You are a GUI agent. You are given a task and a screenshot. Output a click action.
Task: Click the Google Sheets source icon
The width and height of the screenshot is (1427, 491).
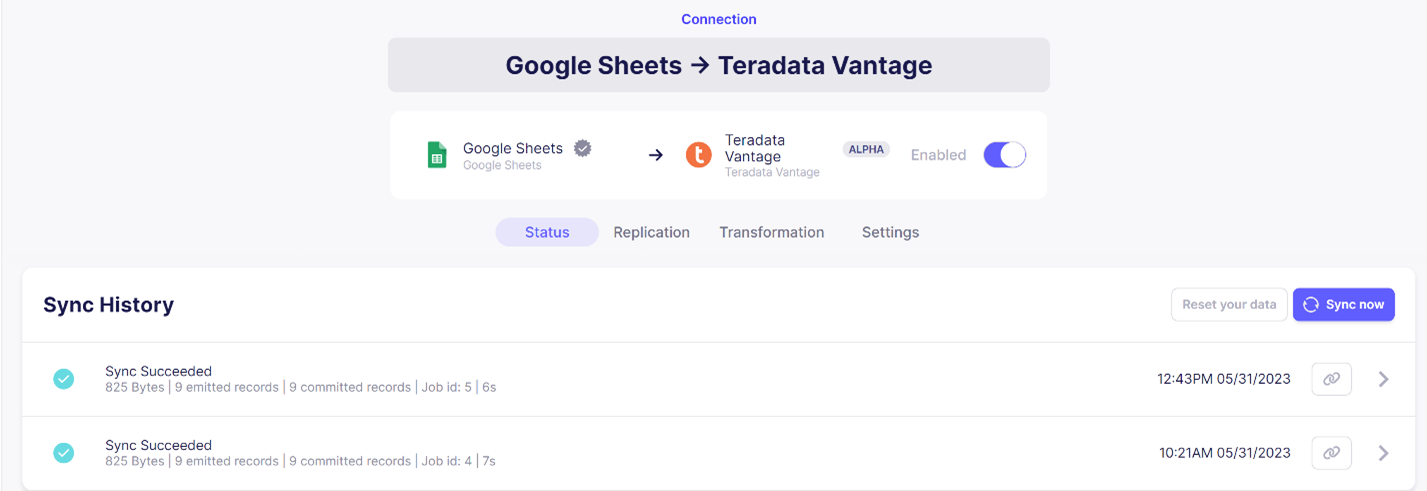(x=437, y=155)
